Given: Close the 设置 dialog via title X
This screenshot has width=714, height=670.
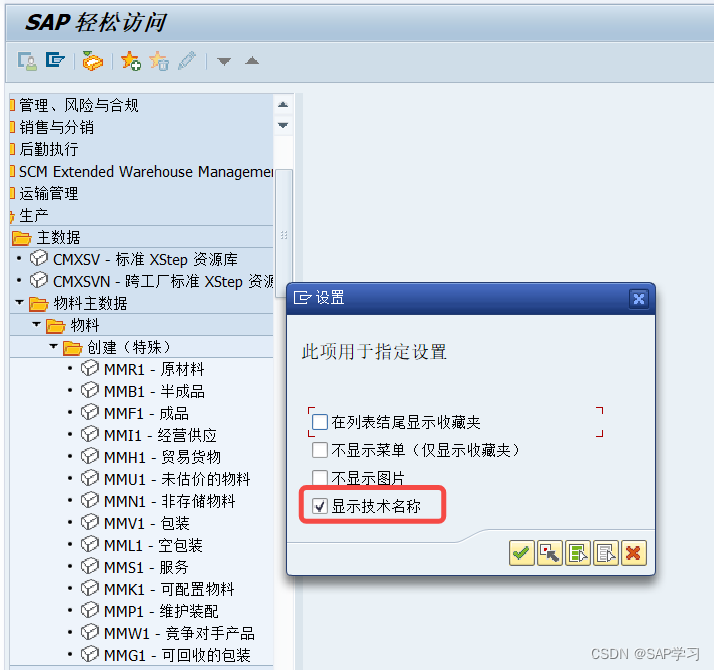Looking at the screenshot, I should 639,299.
